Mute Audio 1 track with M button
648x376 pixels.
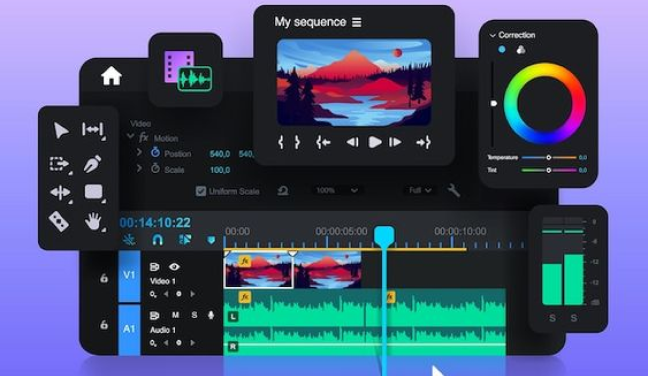coord(176,315)
